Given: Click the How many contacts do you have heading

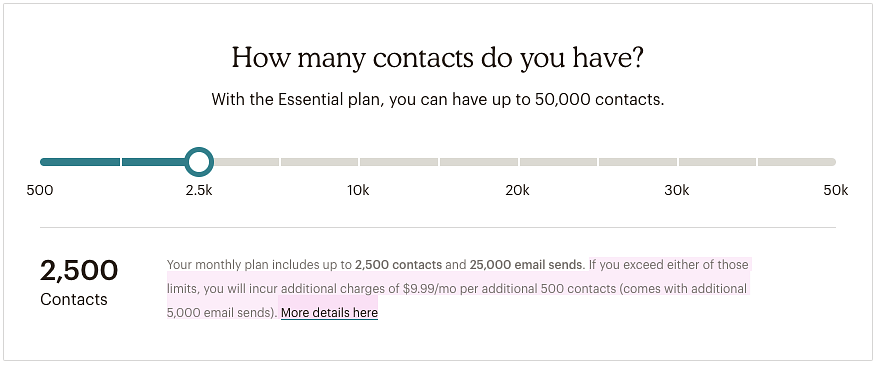Looking at the screenshot, I should pos(438,58).
